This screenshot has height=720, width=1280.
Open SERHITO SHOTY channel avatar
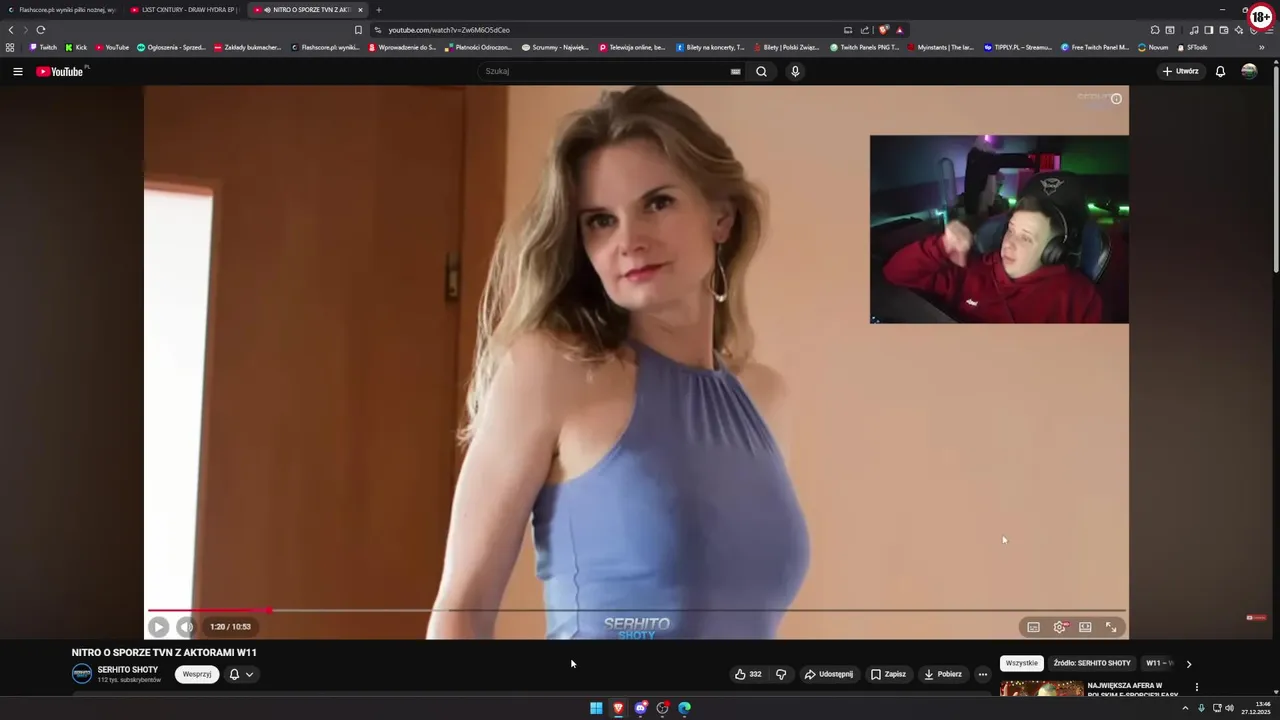point(82,674)
